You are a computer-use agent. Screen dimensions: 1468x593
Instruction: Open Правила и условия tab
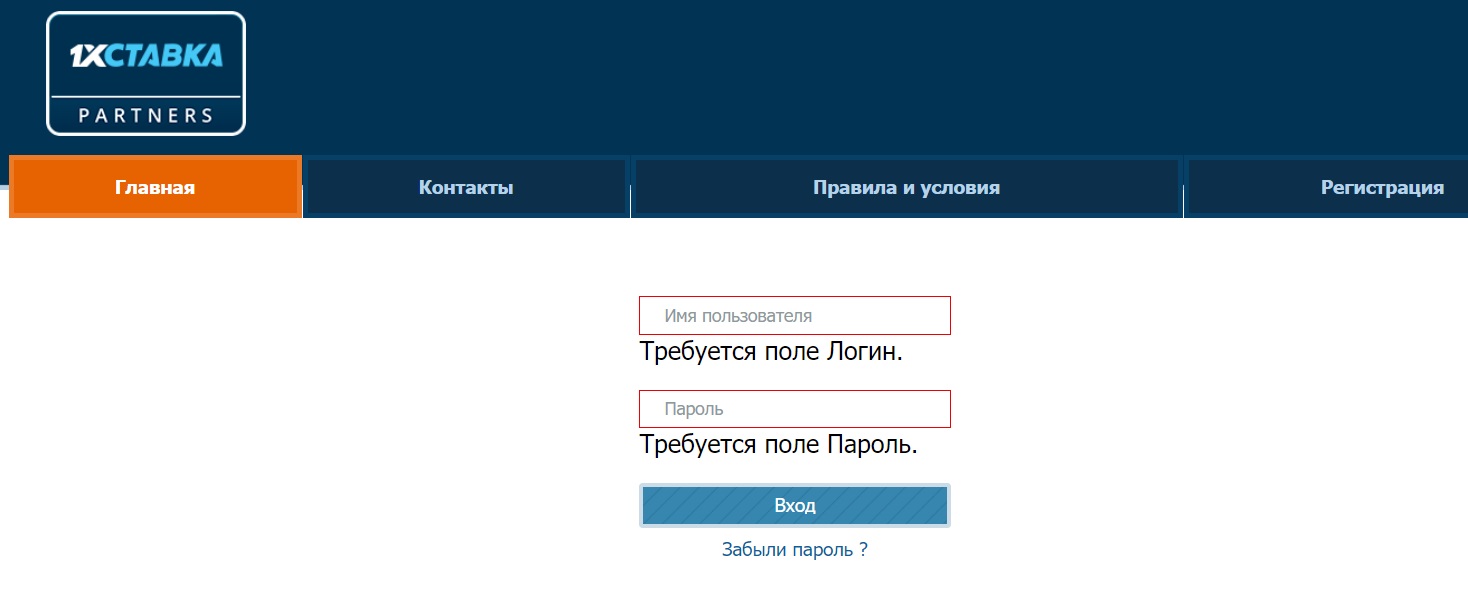[907, 187]
